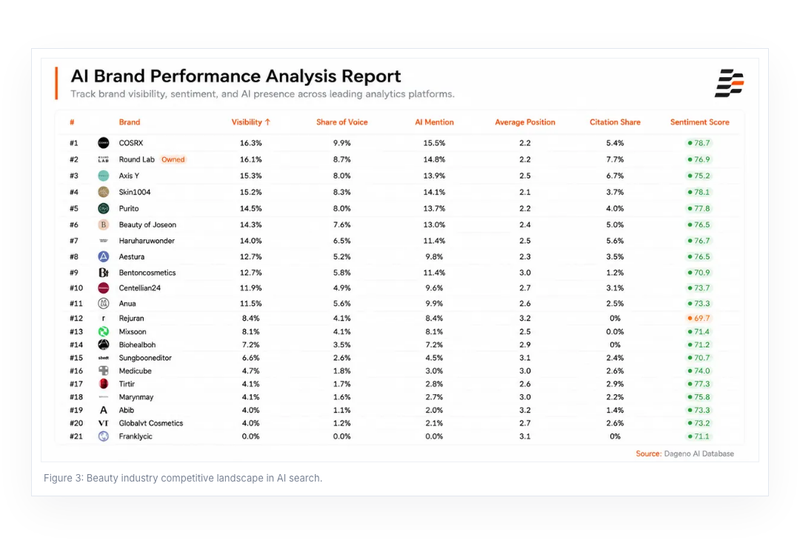Image resolution: width=800 pixels, height=546 pixels.
Task: Click the Purito green logo icon
Action: click(103, 208)
